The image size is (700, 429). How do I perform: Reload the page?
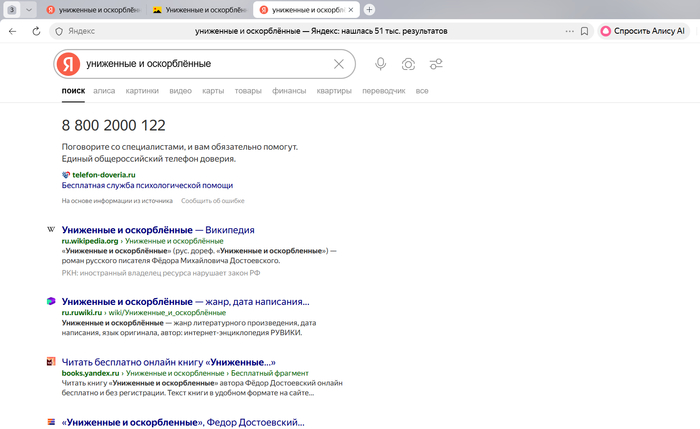(36, 31)
